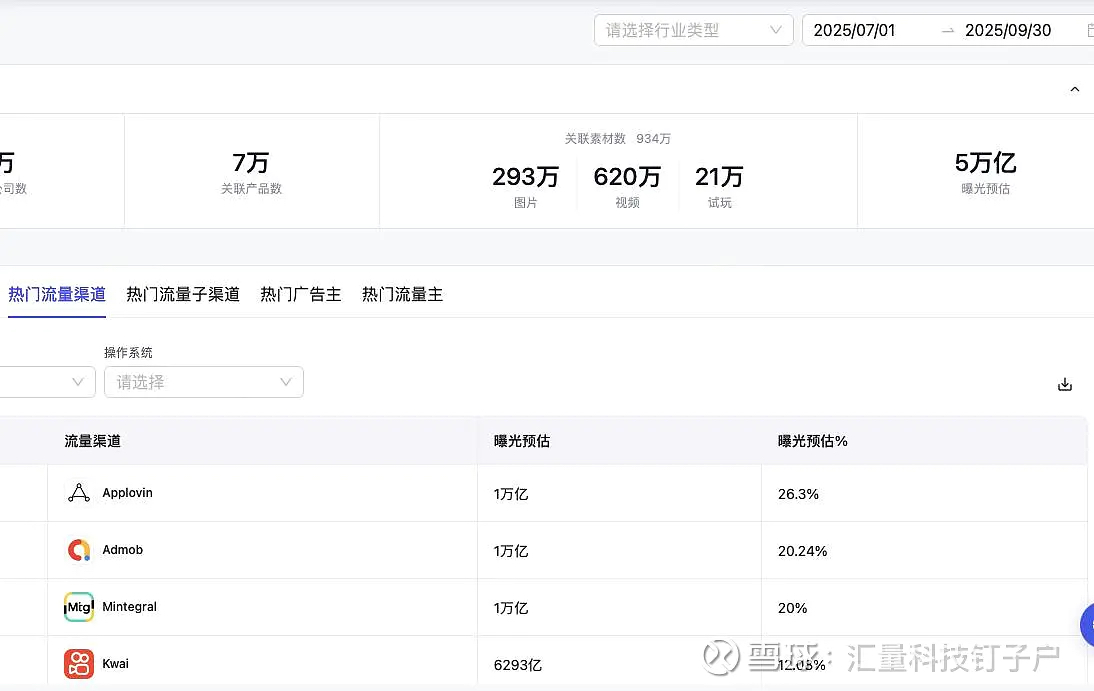Click the download export icon
The height and width of the screenshot is (691, 1094).
1065,385
